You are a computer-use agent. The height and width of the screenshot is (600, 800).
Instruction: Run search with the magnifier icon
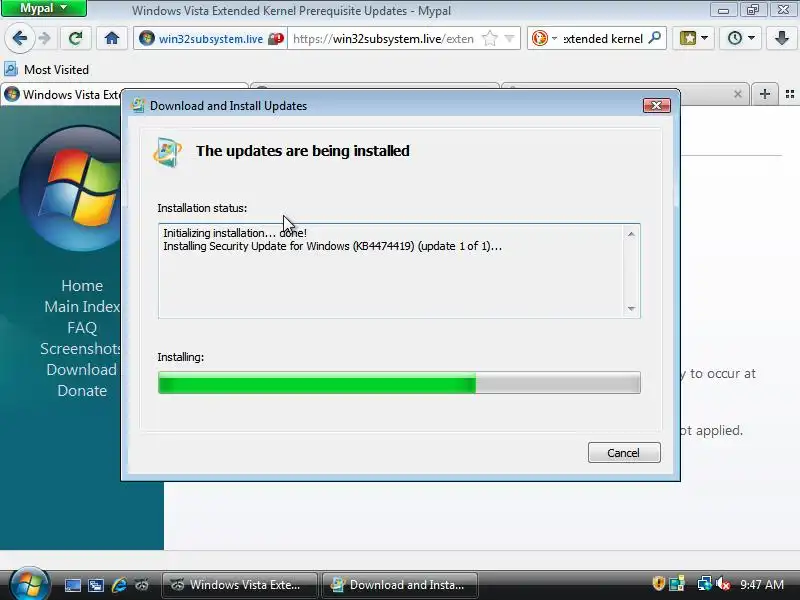pyautogui.click(x=655, y=38)
